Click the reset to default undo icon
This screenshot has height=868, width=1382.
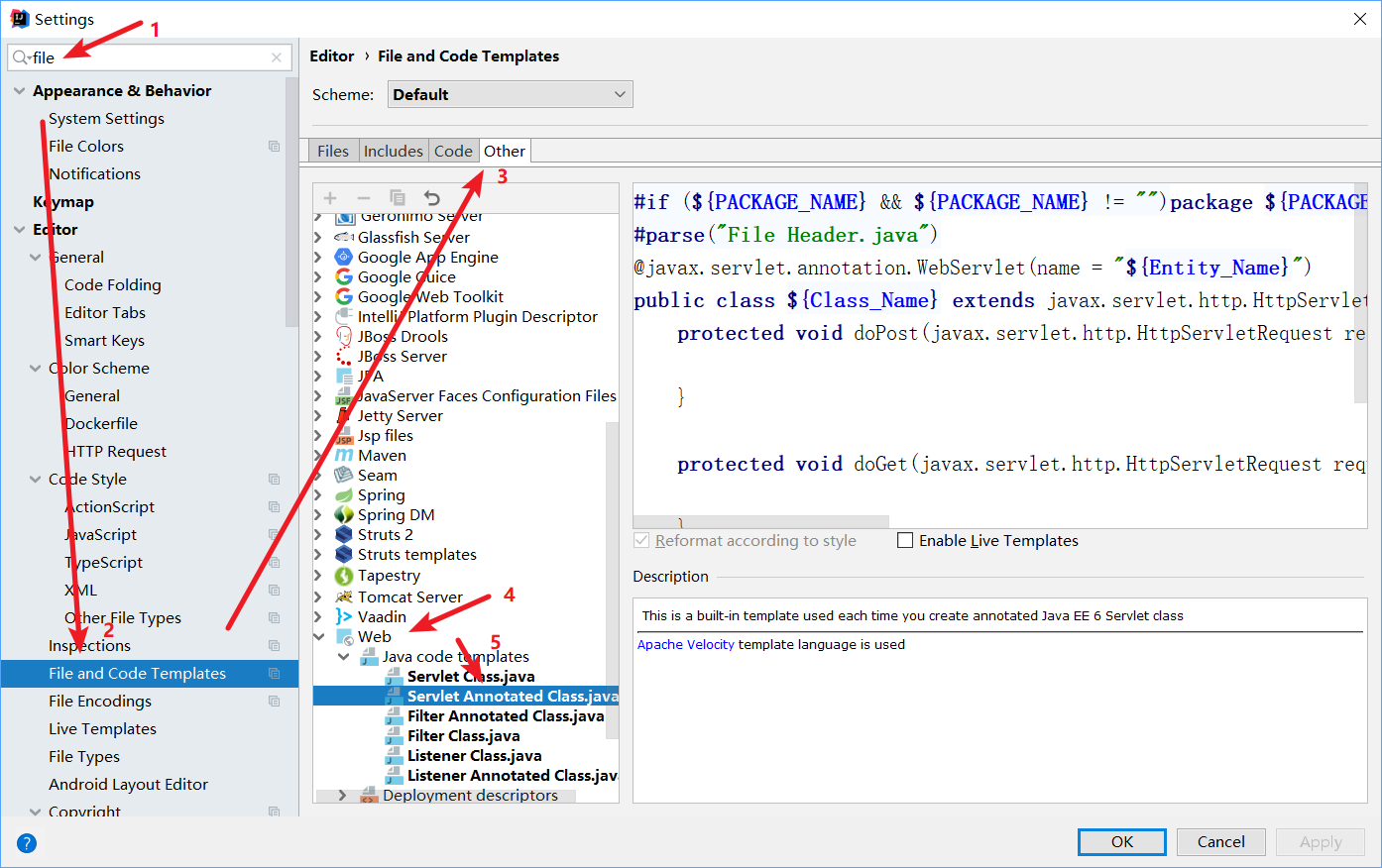click(x=431, y=198)
